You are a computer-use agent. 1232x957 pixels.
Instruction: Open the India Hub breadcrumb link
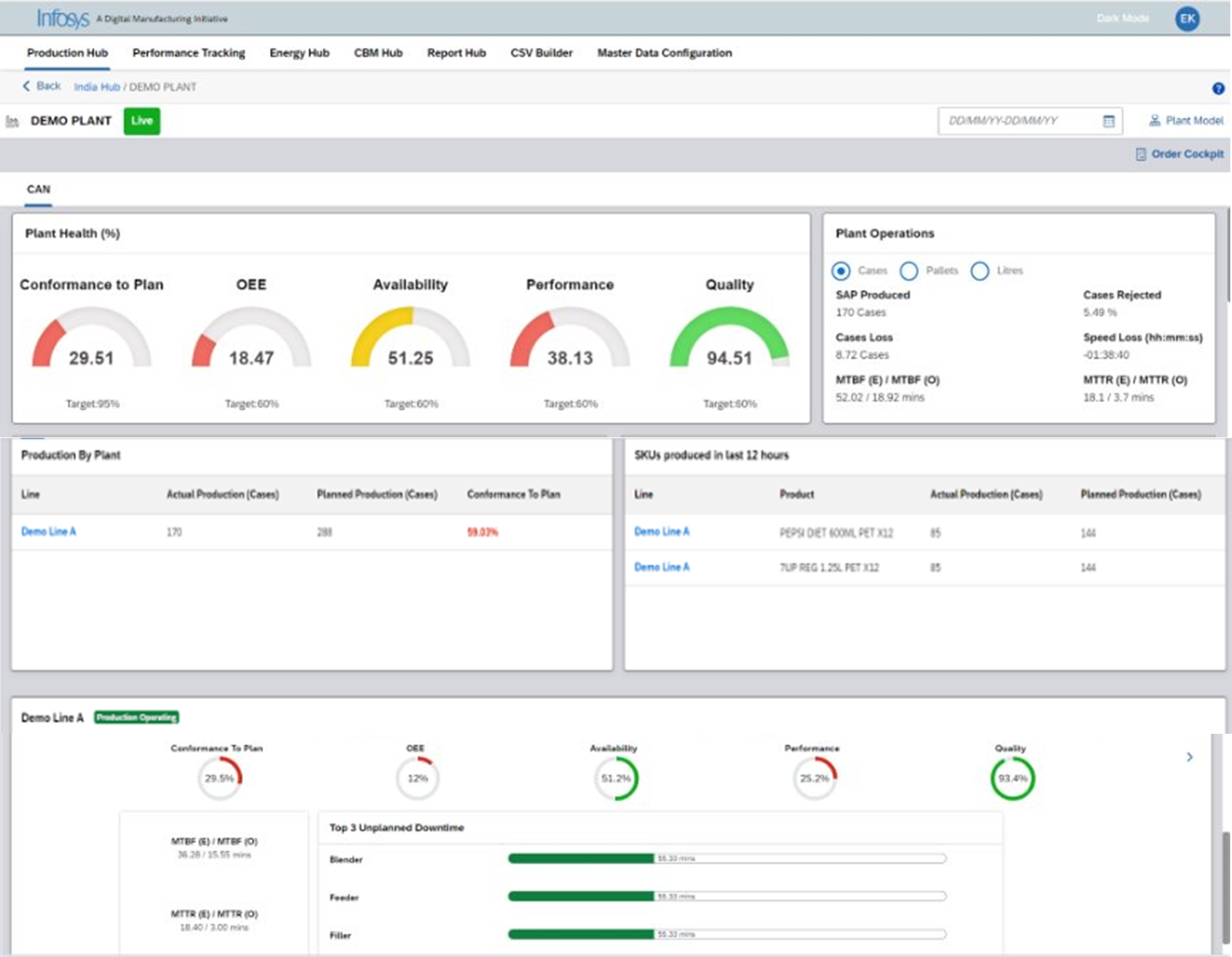tap(96, 87)
